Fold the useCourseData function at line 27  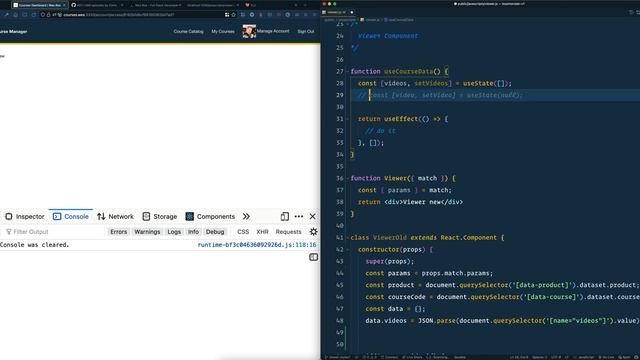(x=348, y=71)
